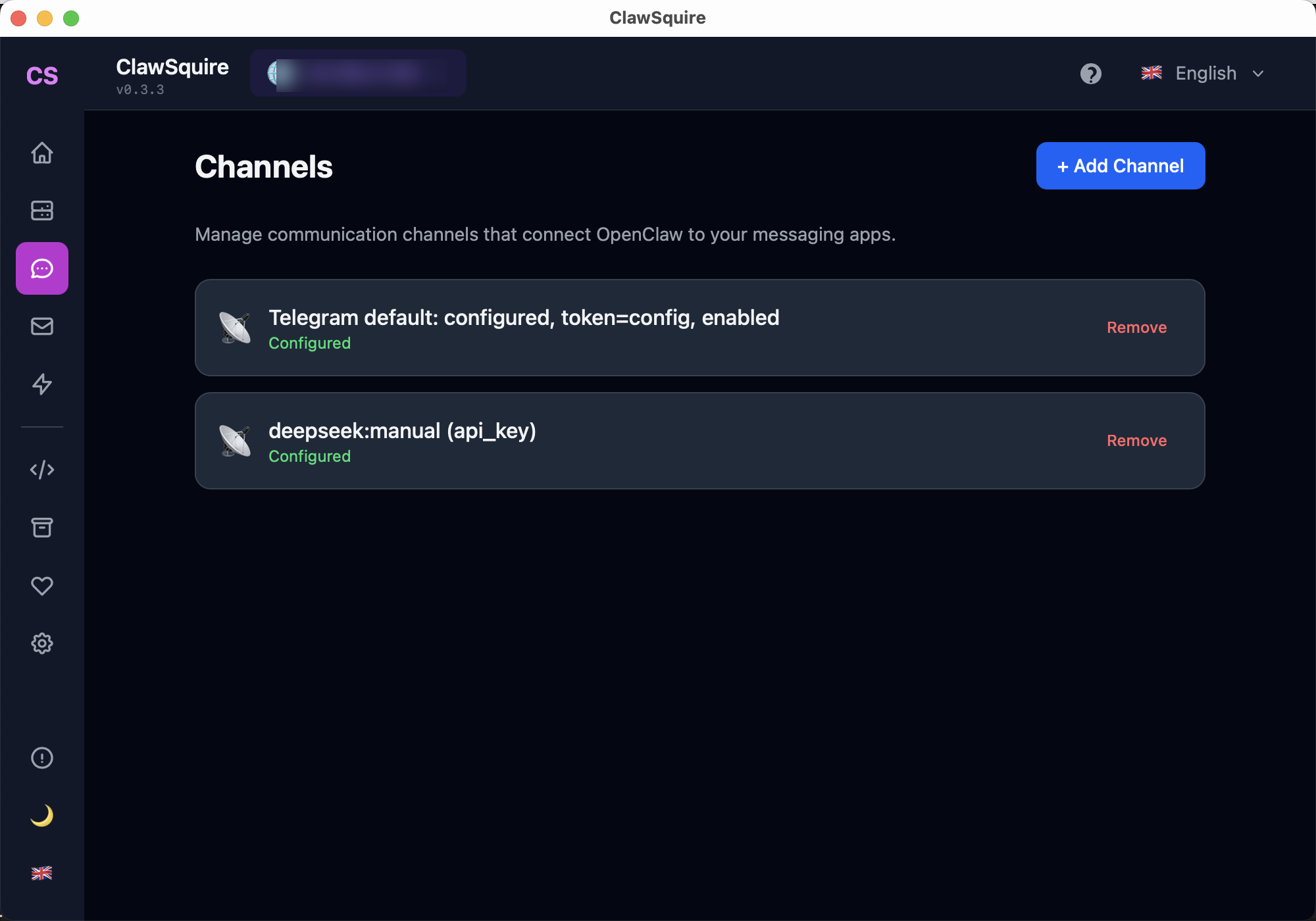Viewport: 1316px width, 921px height.
Task: Select the heart favorites icon
Action: point(42,585)
